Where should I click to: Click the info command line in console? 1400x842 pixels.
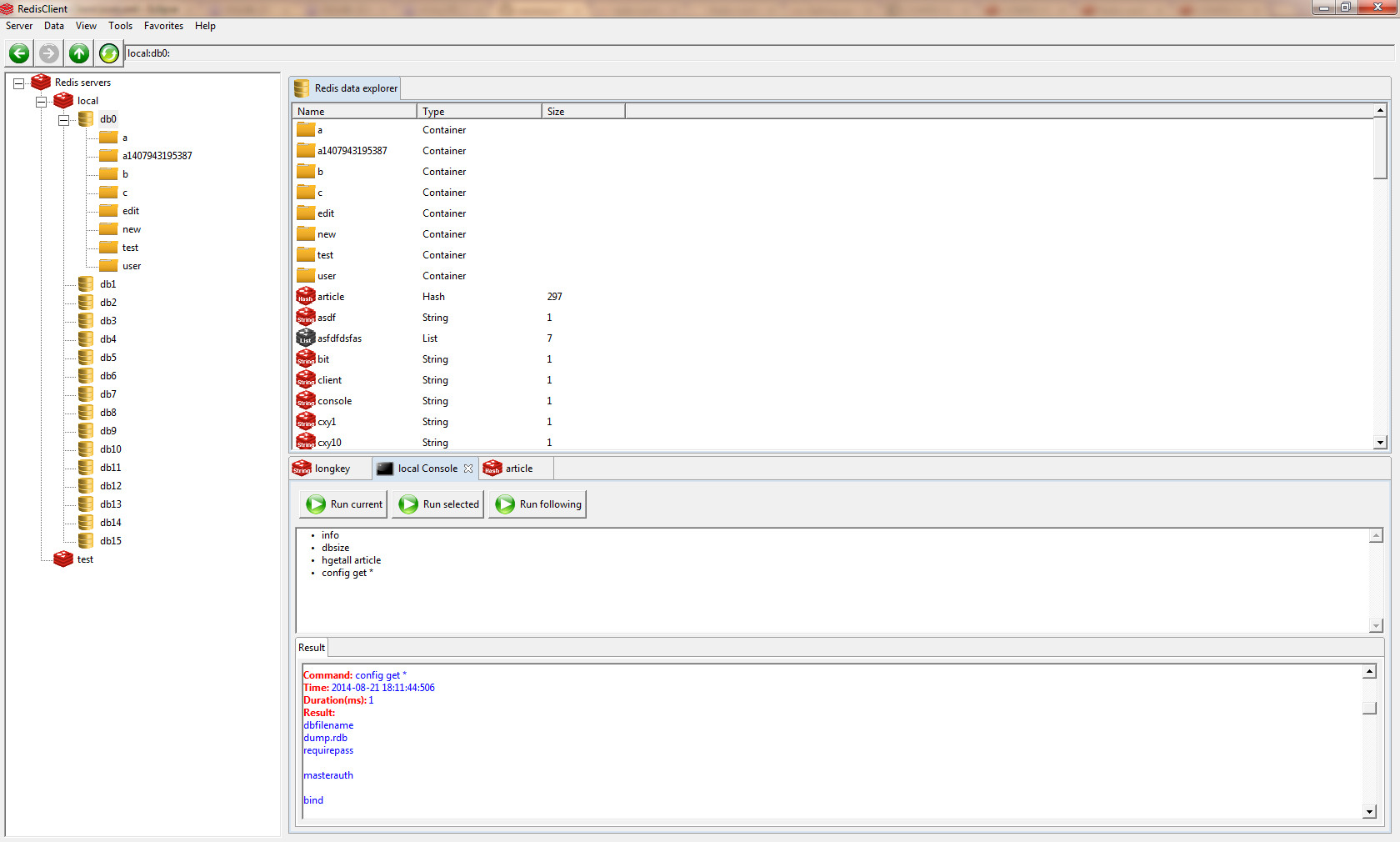coord(330,535)
